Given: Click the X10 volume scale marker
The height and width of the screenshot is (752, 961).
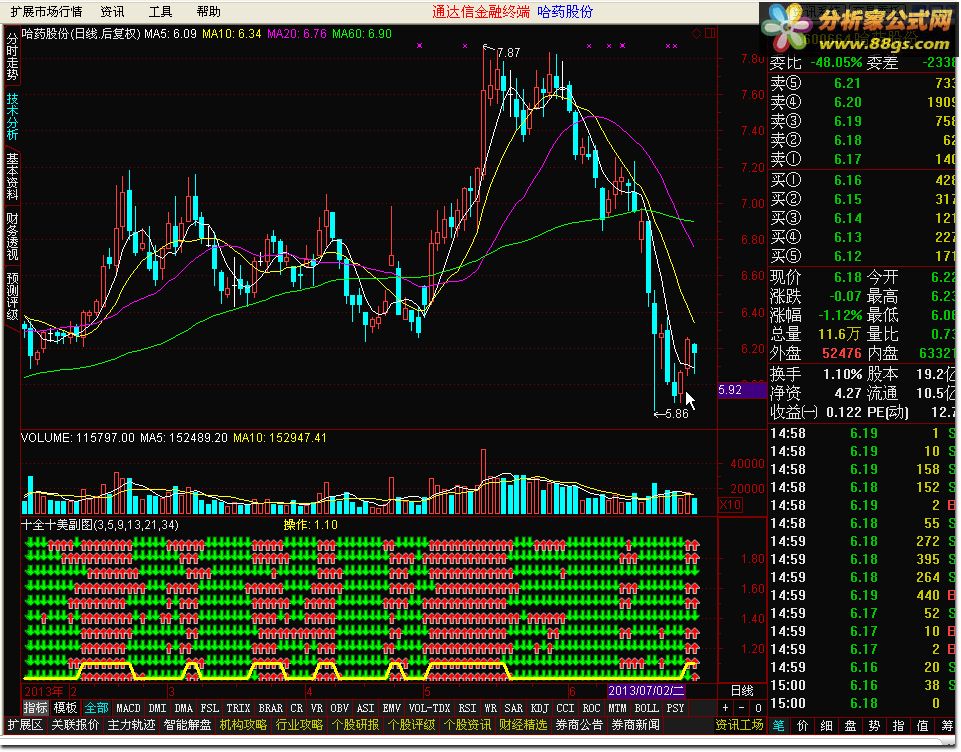Looking at the screenshot, I should (x=730, y=505).
